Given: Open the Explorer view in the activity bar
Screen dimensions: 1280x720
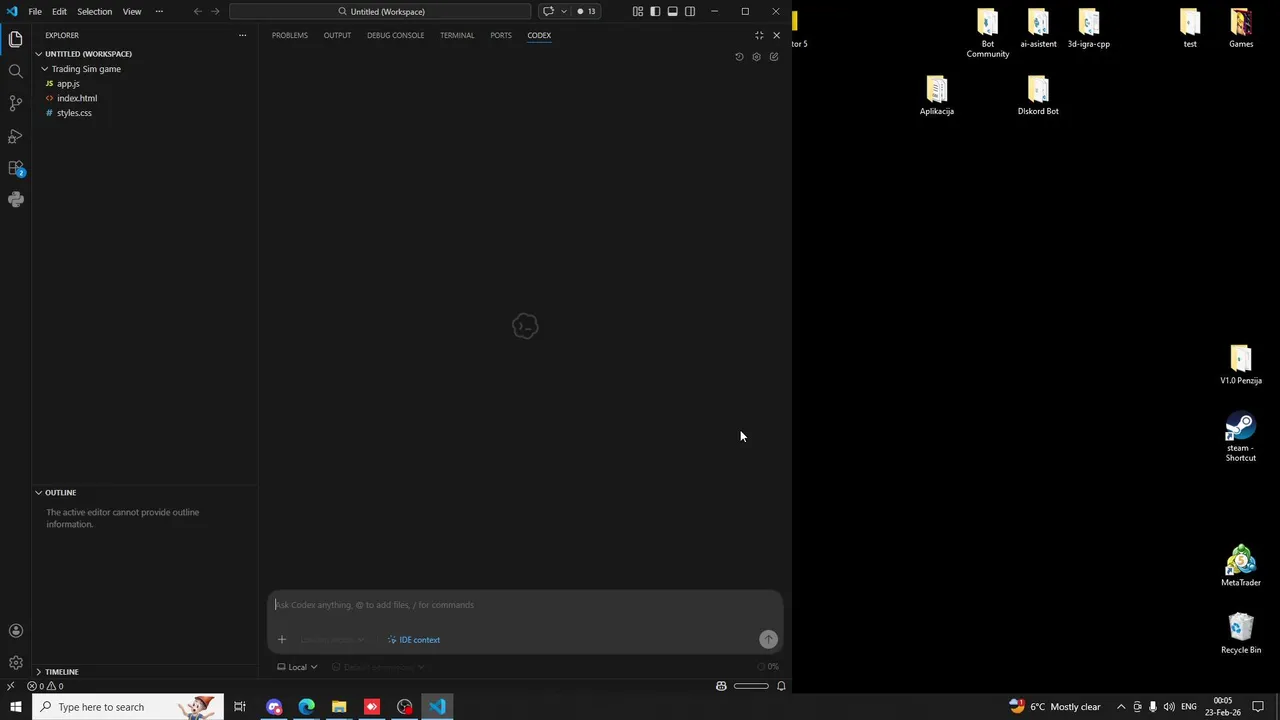Looking at the screenshot, I should (15, 39).
